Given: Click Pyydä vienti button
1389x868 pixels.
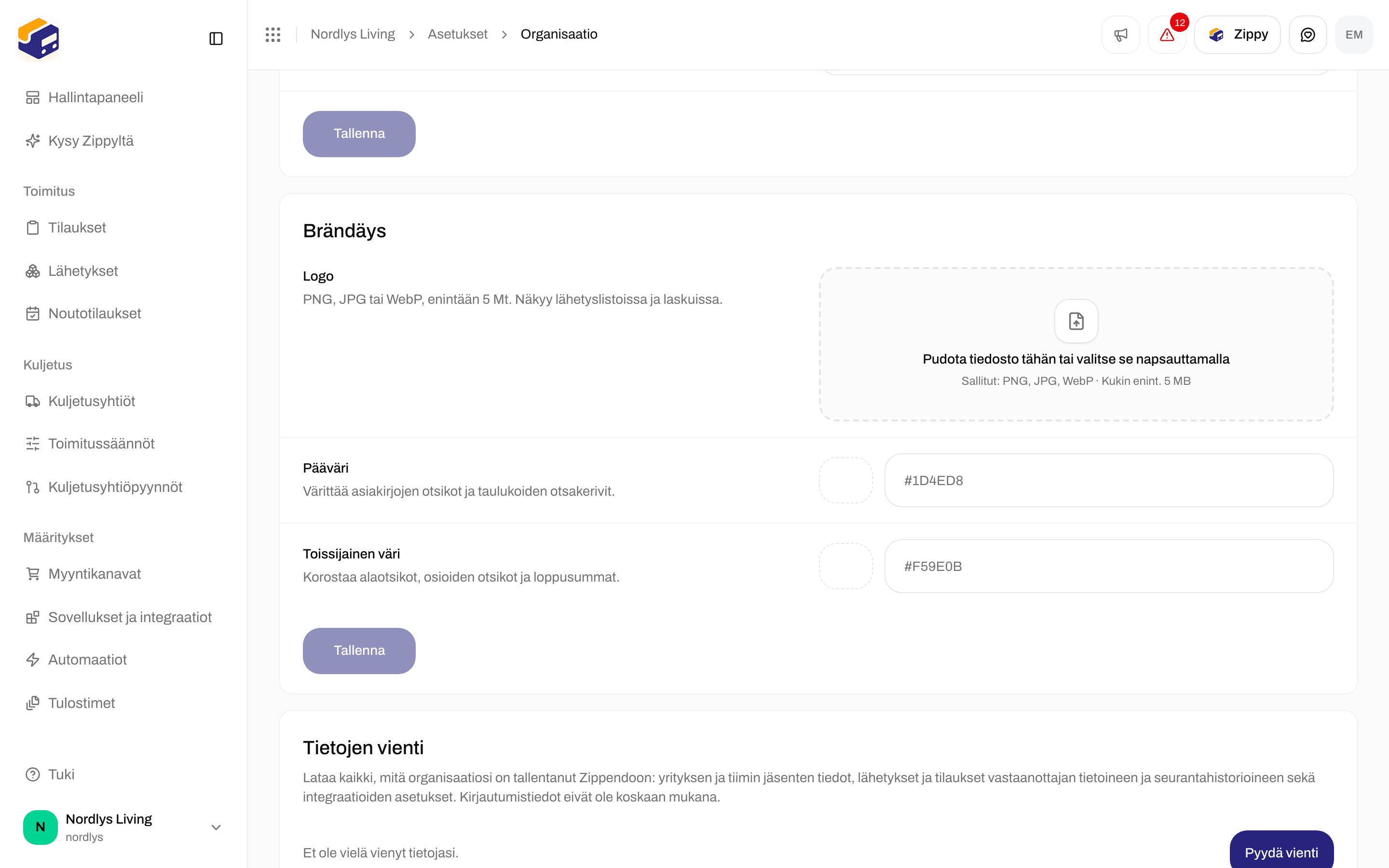Looking at the screenshot, I should pos(1281,850).
